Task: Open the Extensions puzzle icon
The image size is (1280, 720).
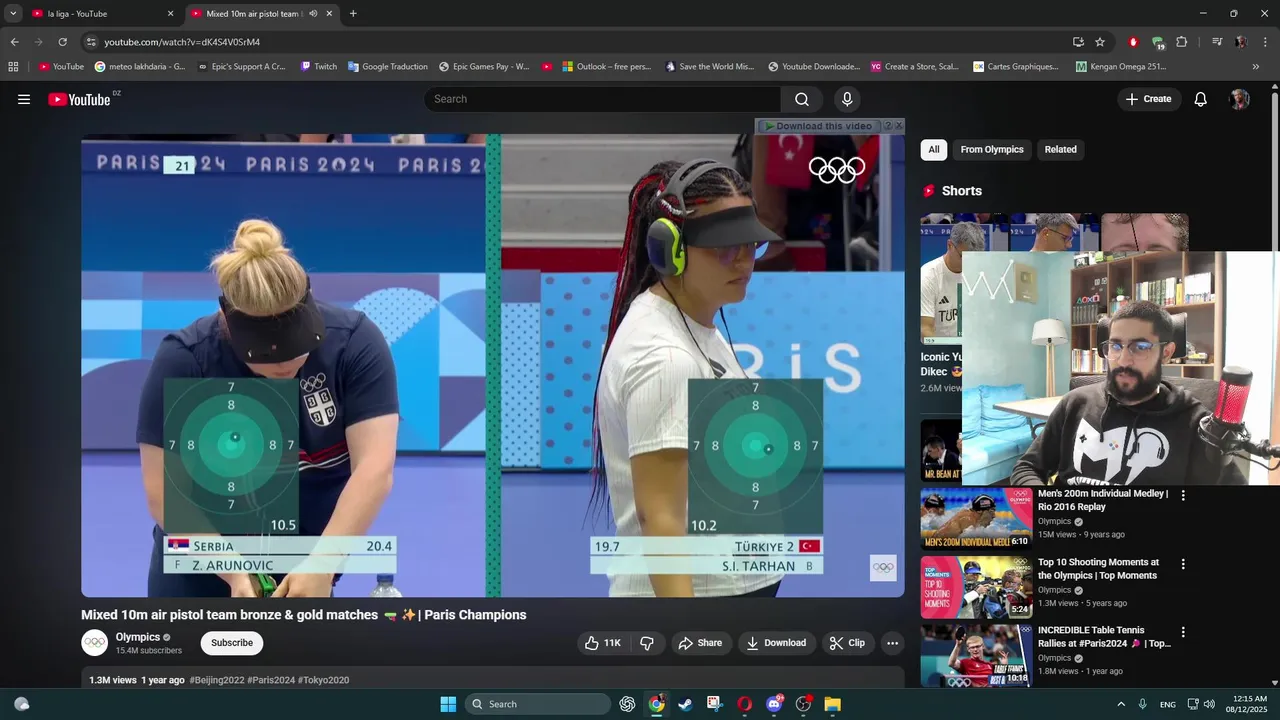Action: point(1182,42)
